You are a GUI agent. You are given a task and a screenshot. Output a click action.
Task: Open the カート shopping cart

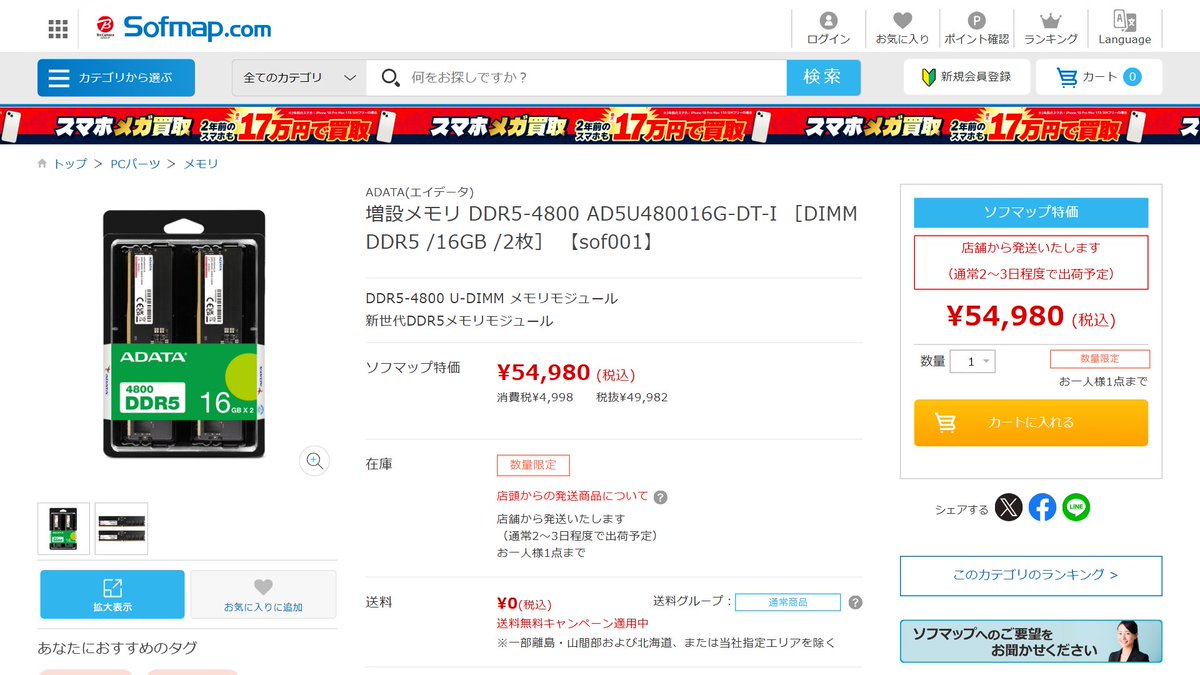coord(1099,77)
